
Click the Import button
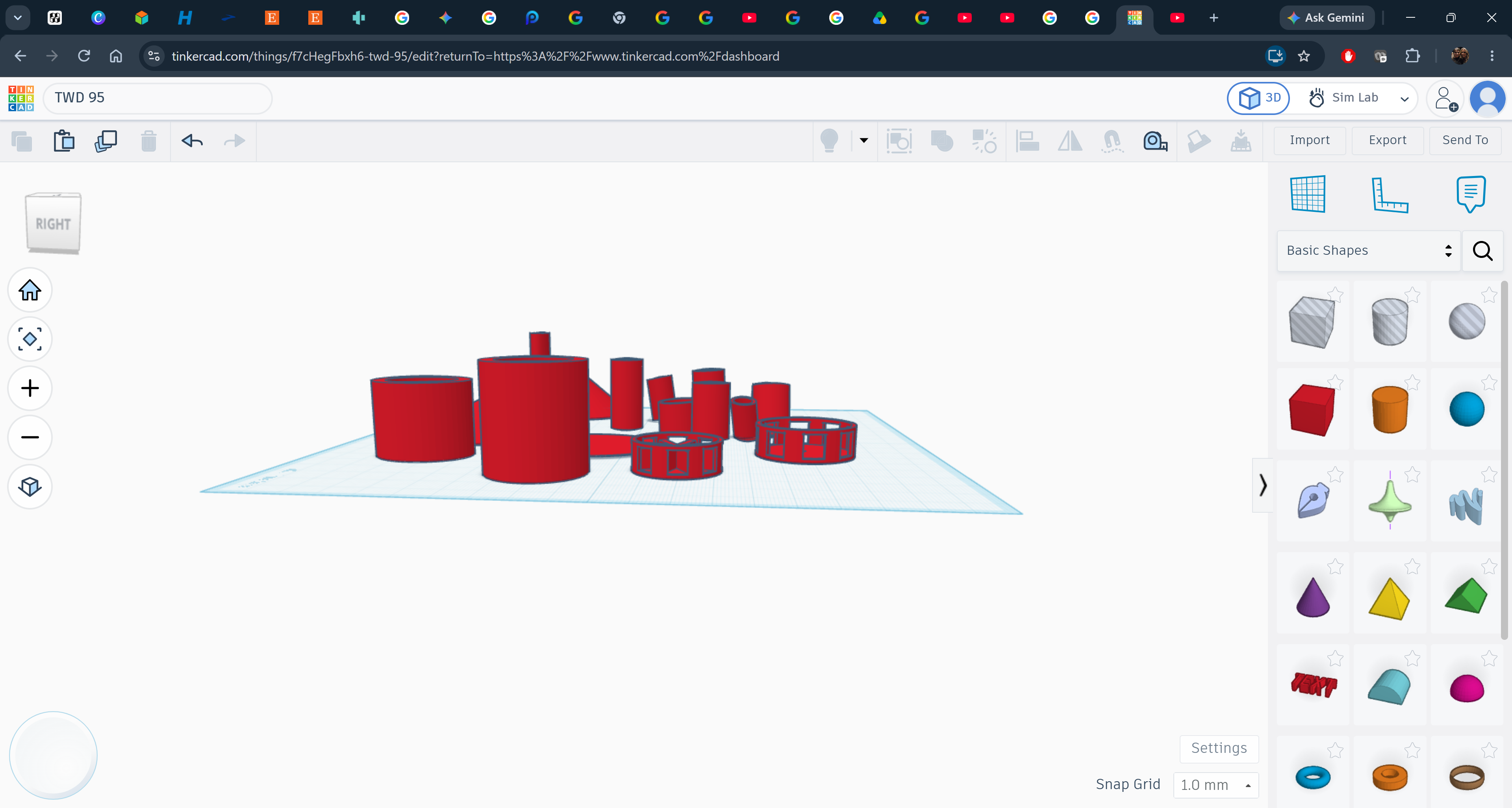[x=1310, y=140]
